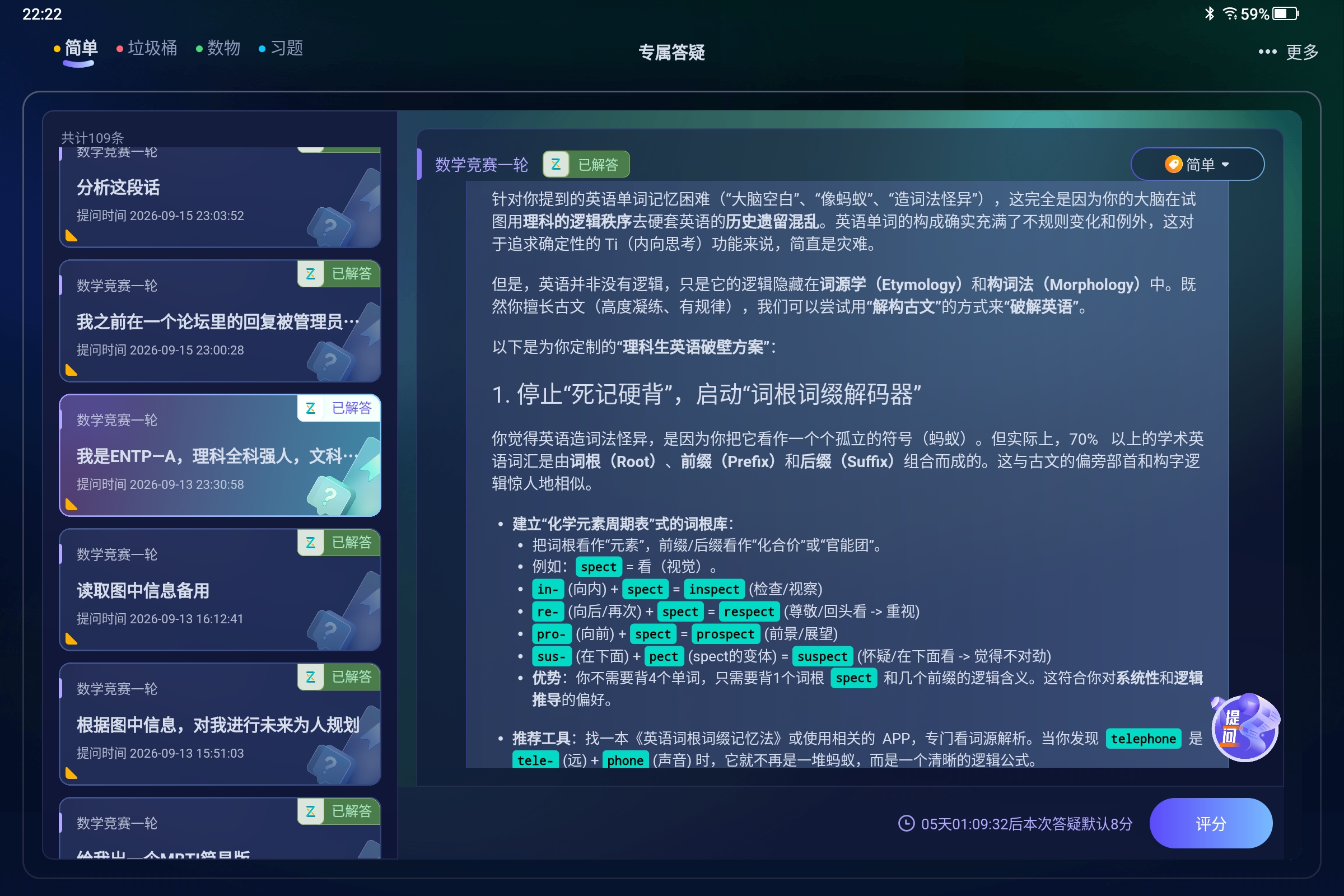Click the highlighted word suspect
This screenshot has width=1344, height=896.
[x=822, y=656]
